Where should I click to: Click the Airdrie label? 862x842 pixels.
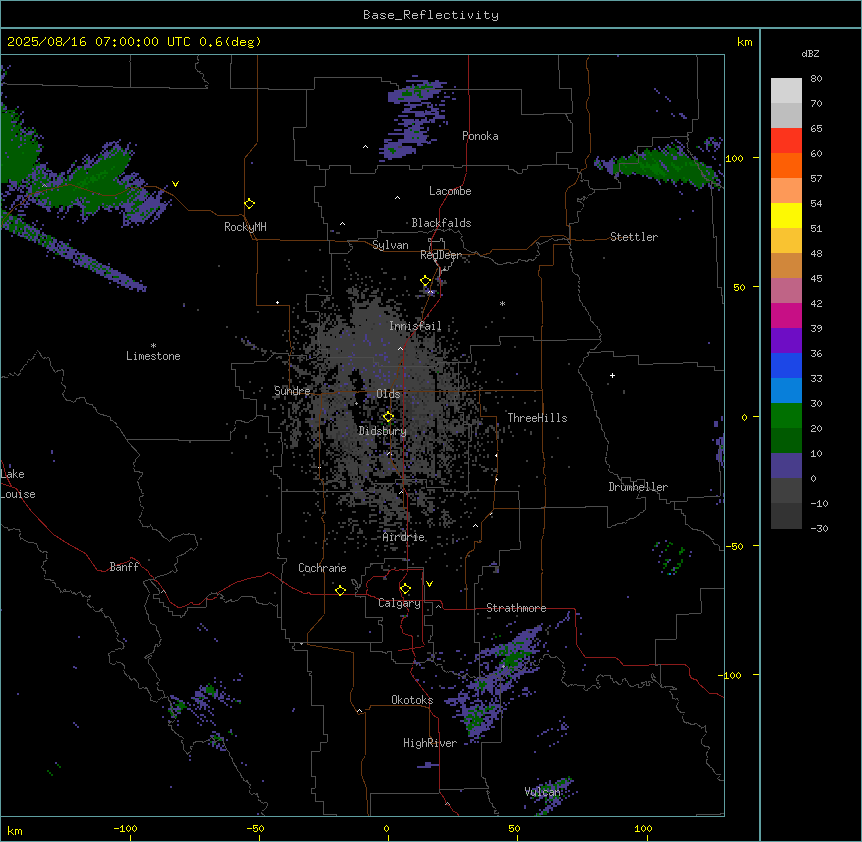[404, 537]
